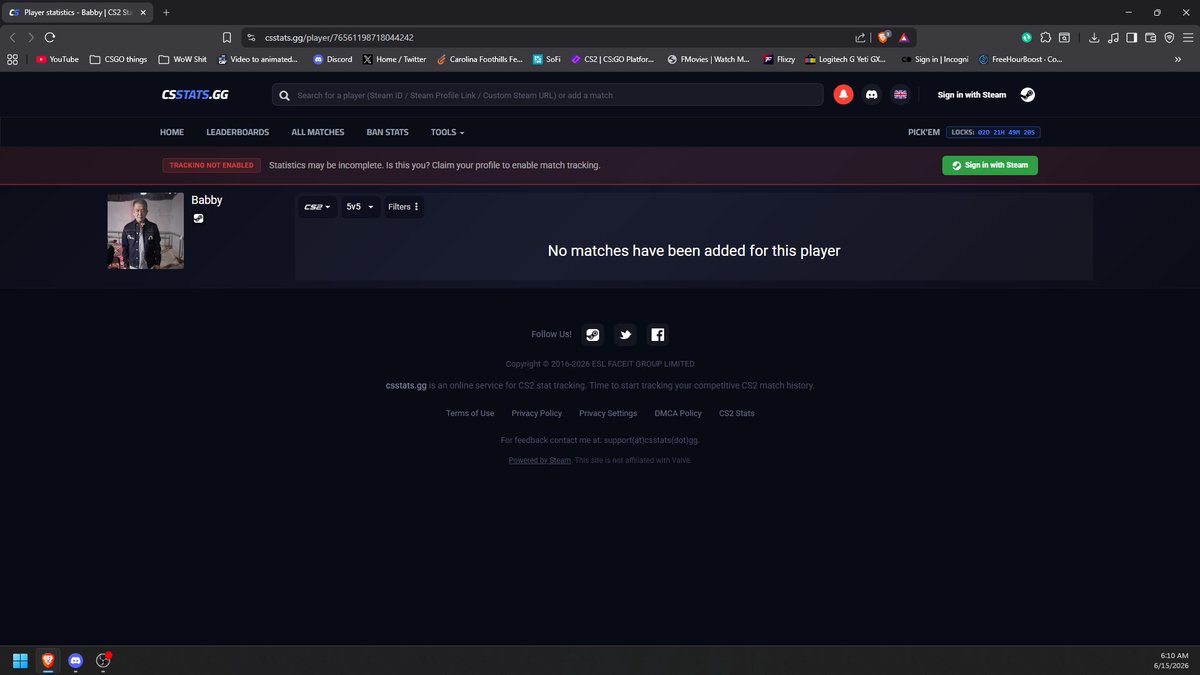This screenshot has width=1200, height=675.
Task: Open the 5v5 mode dropdown
Action: [360, 207]
